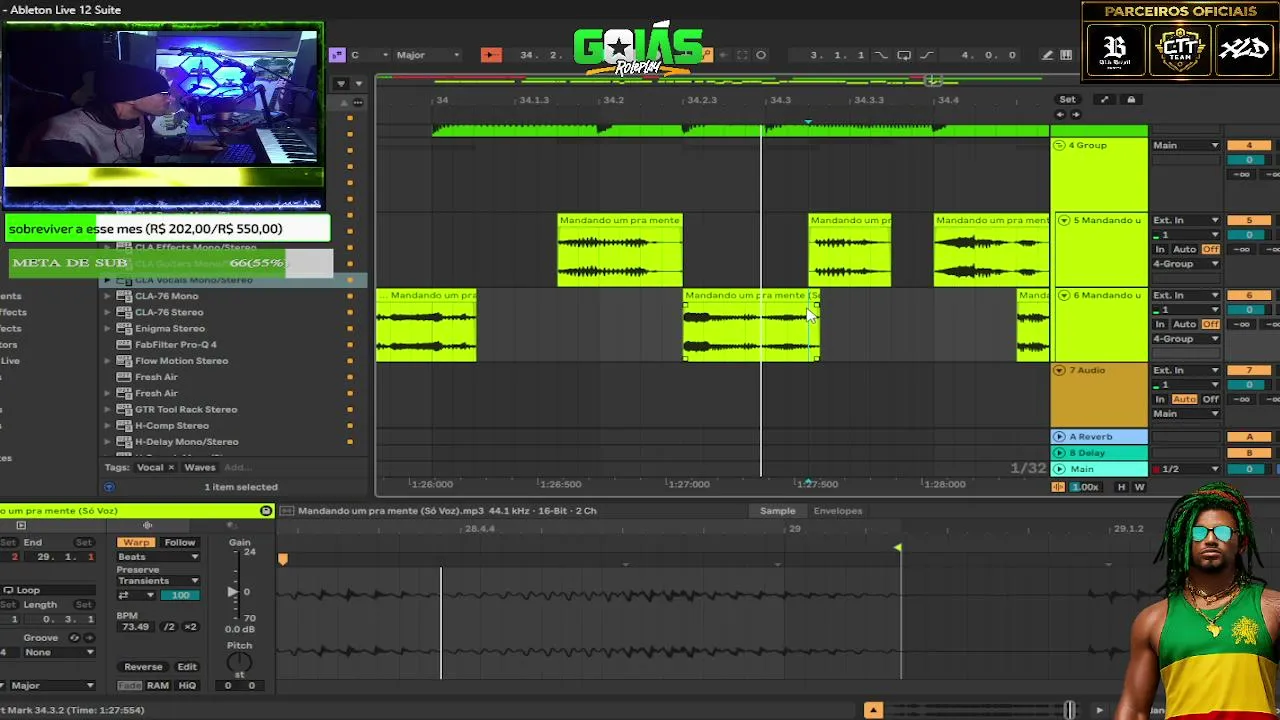Click the Reverse button
Image resolution: width=1280 pixels, height=720 pixels.
[143, 667]
